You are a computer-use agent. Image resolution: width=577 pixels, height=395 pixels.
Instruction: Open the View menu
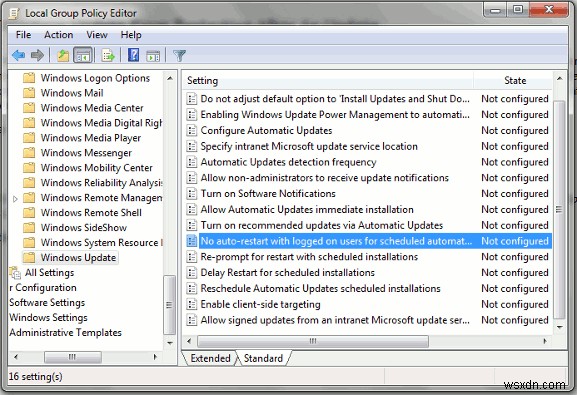97,35
